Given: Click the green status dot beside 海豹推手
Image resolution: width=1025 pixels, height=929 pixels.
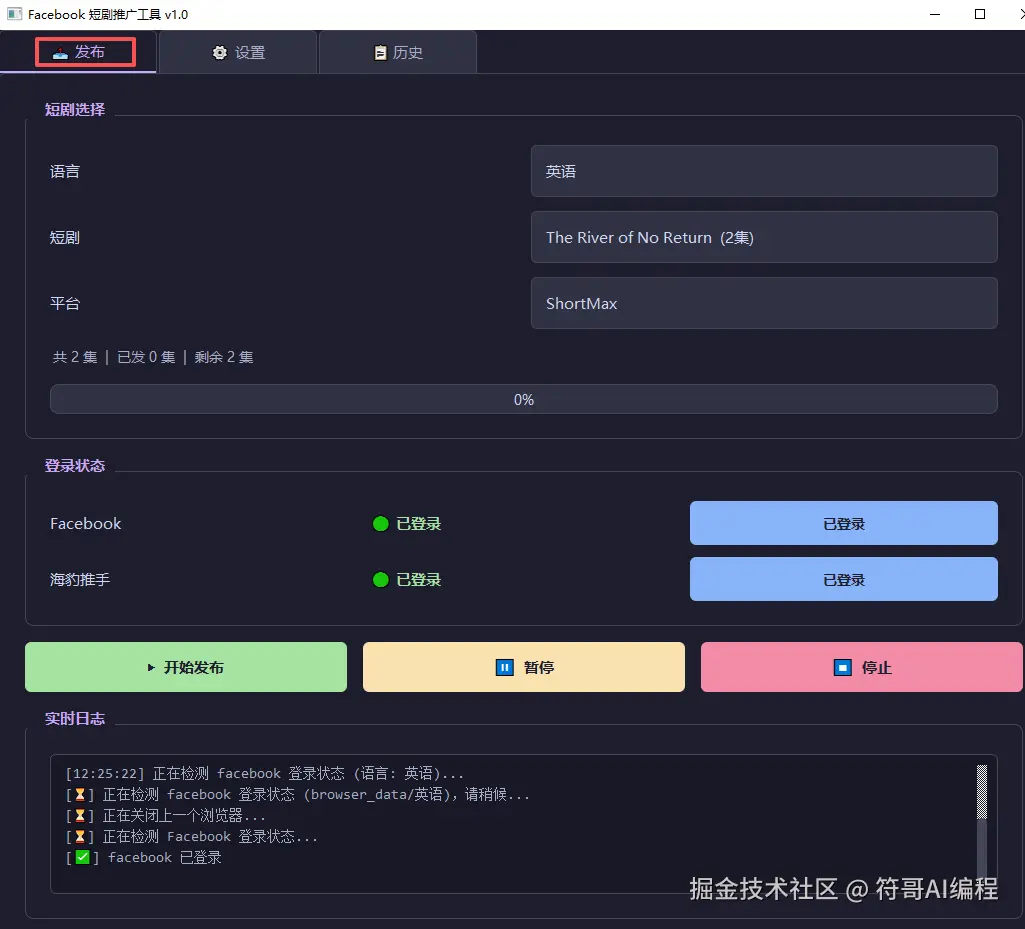Looking at the screenshot, I should click(380, 580).
